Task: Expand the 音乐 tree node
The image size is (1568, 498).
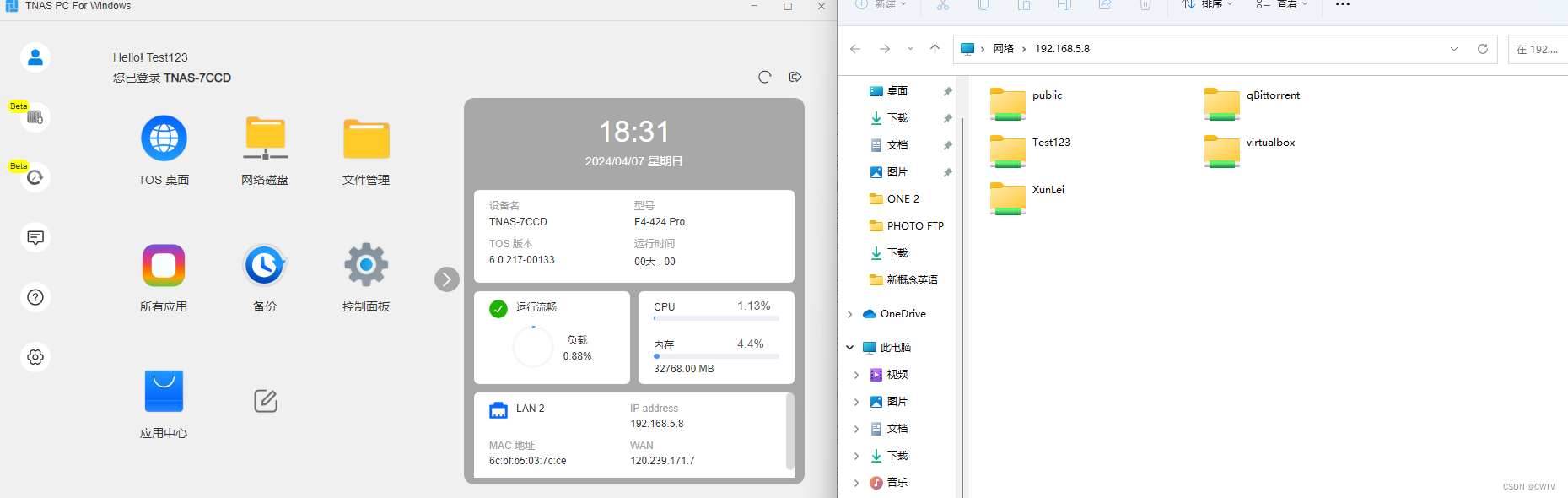Action: pos(857,483)
